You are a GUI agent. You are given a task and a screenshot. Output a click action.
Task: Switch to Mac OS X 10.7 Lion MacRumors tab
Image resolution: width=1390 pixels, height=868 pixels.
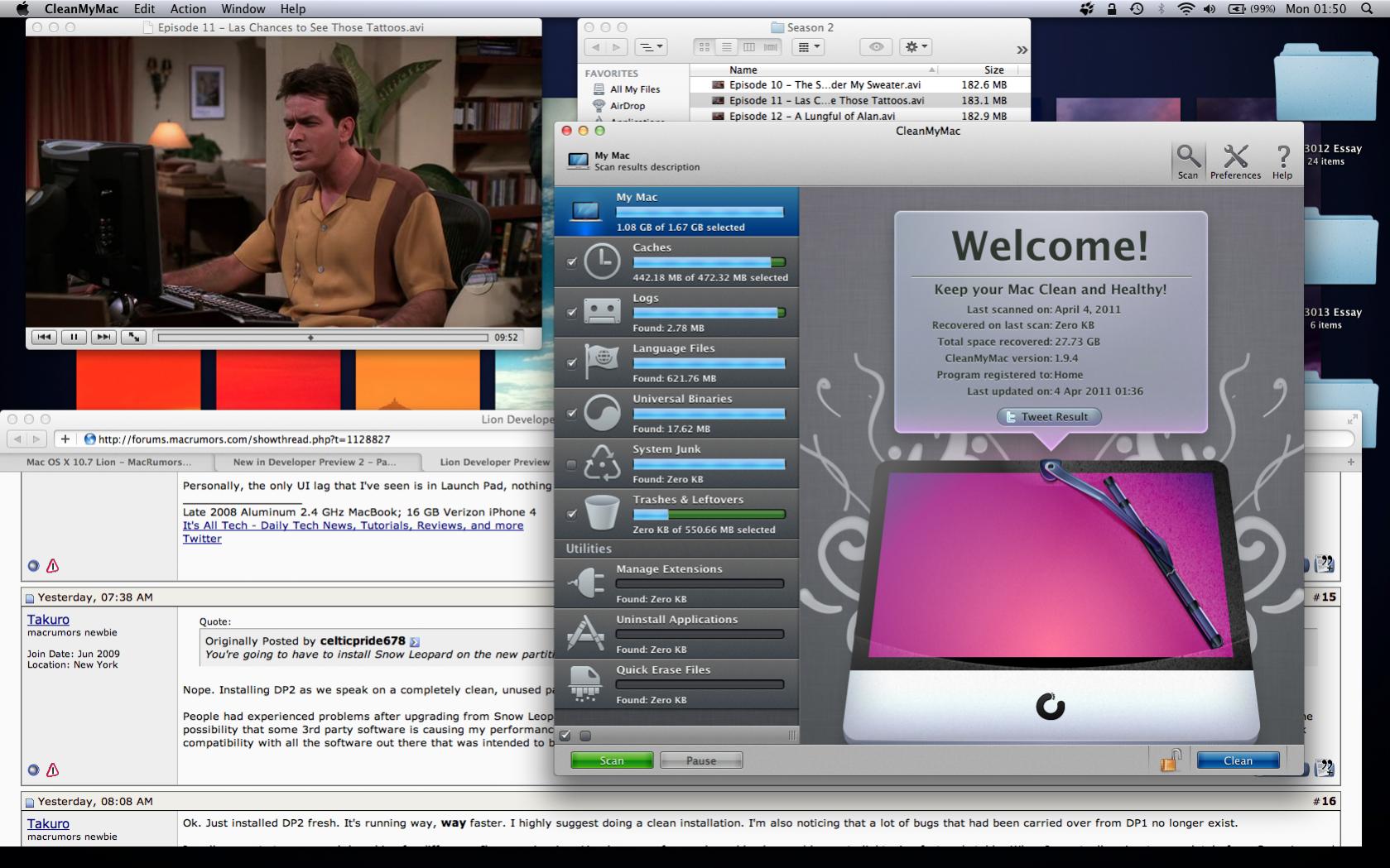[x=108, y=462]
